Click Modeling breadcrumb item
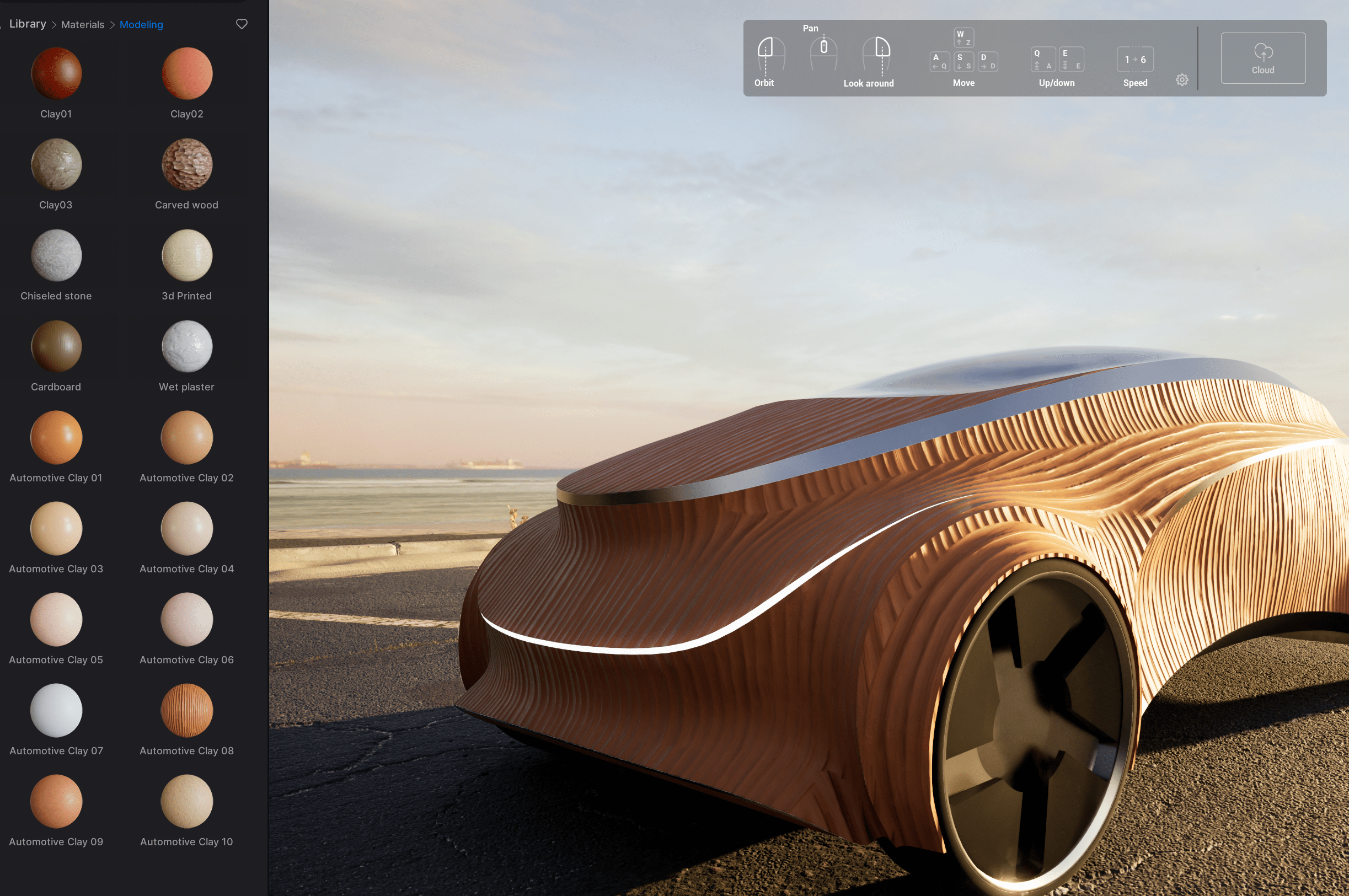 tap(141, 25)
